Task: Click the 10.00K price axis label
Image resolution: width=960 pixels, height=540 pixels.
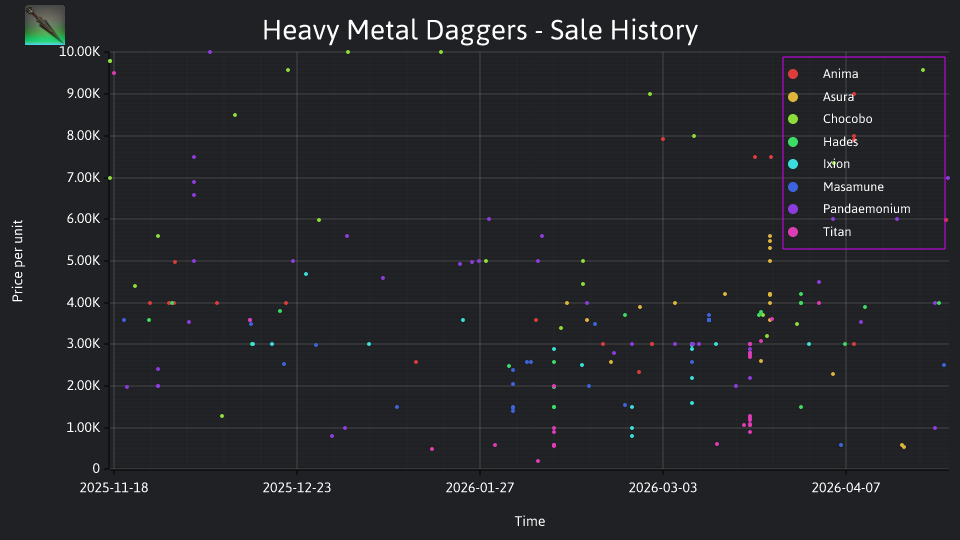Action: (80, 52)
